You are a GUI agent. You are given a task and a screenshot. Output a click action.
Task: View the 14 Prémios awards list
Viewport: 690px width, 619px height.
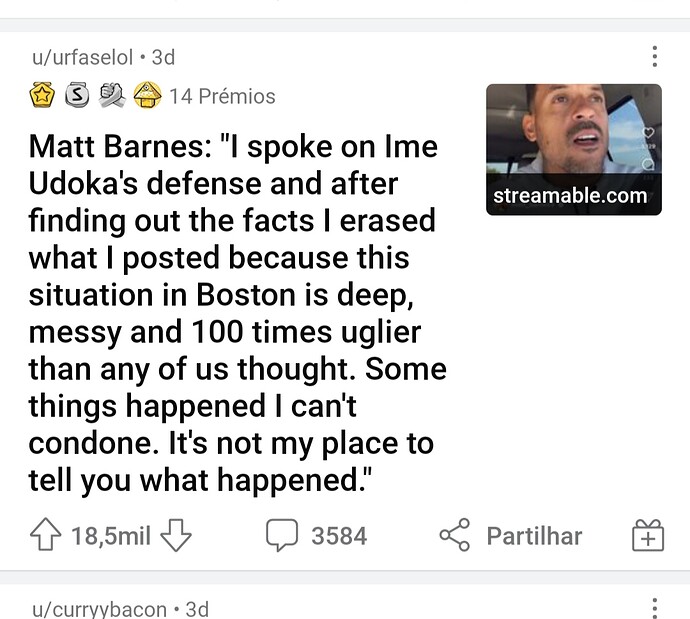pyautogui.click(x=222, y=97)
